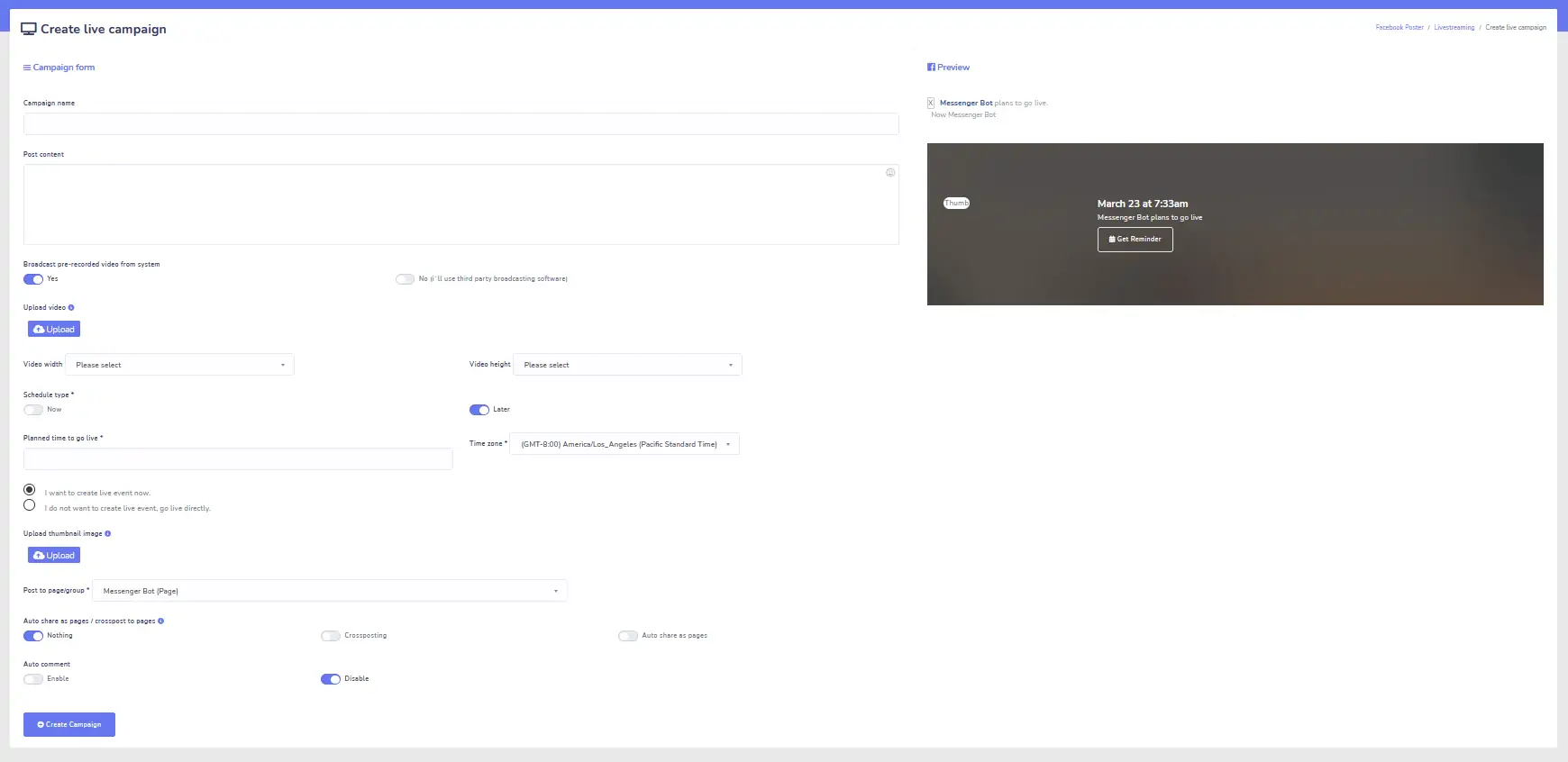Toggle the third party broadcasting software switch
Screen dimensions: 1568x762
click(x=405, y=279)
